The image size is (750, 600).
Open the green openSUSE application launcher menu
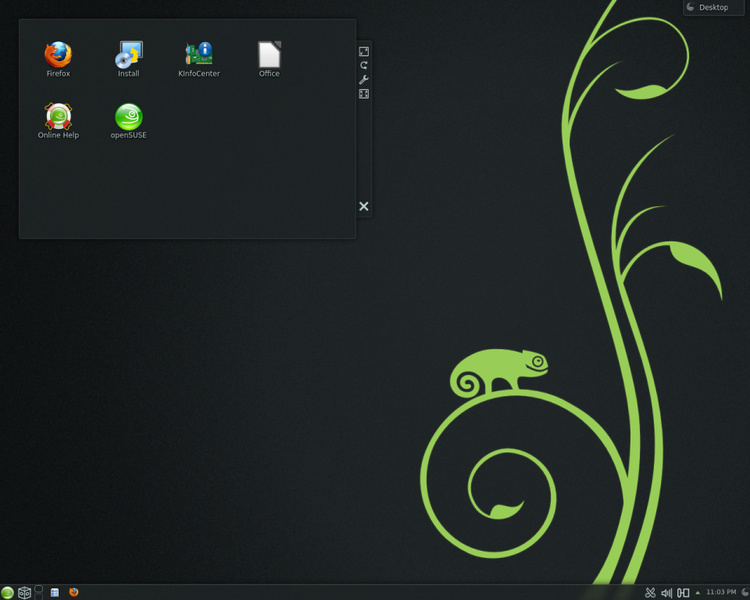7,593
